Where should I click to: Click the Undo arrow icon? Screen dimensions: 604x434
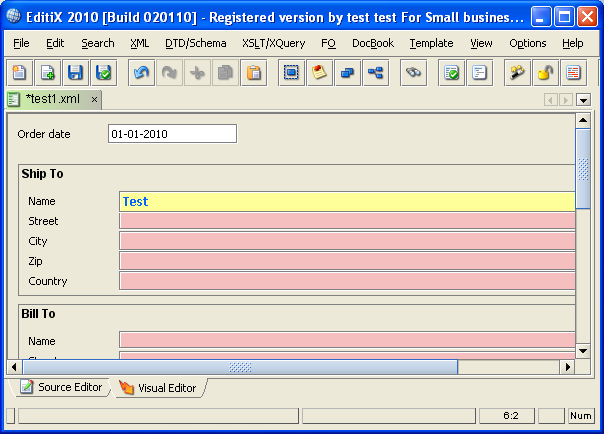[141, 72]
